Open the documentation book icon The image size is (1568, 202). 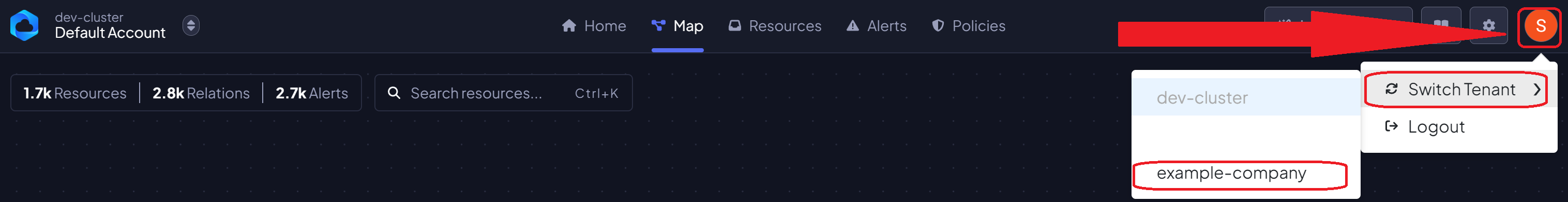click(1441, 25)
